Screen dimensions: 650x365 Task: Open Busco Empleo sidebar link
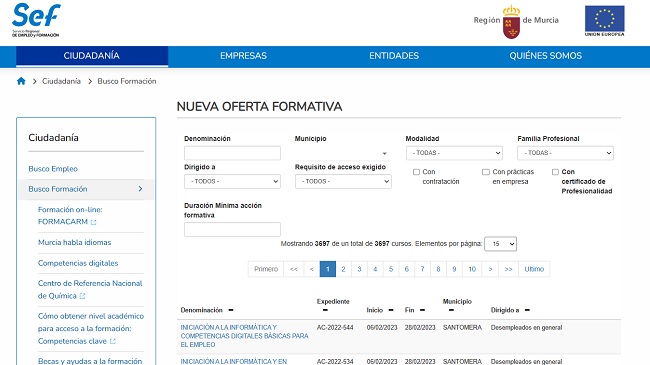tap(53, 169)
